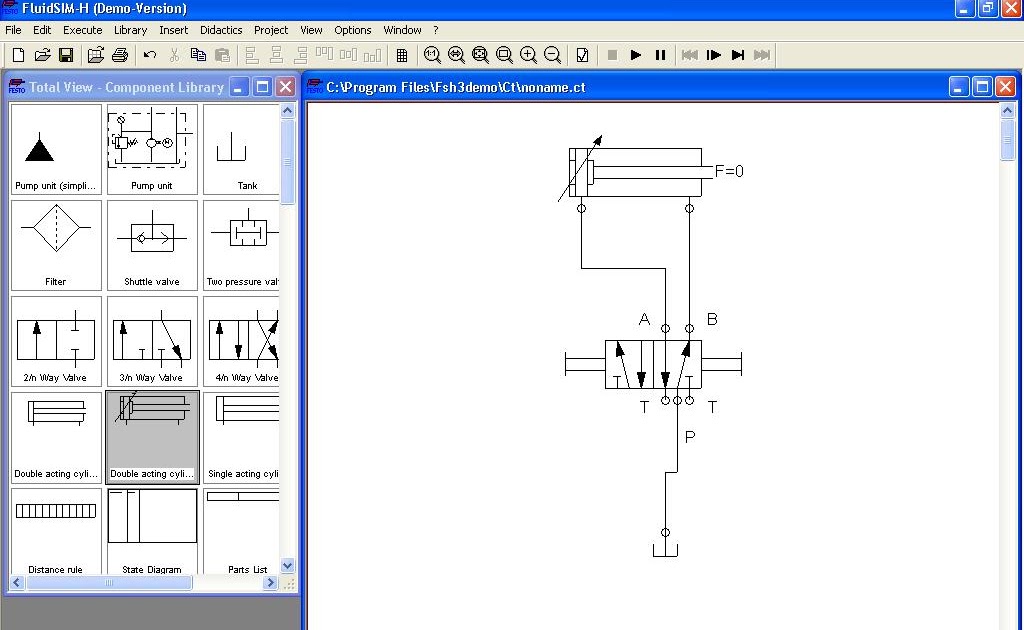Reset simulation to start icon

pyautogui.click(x=690, y=55)
